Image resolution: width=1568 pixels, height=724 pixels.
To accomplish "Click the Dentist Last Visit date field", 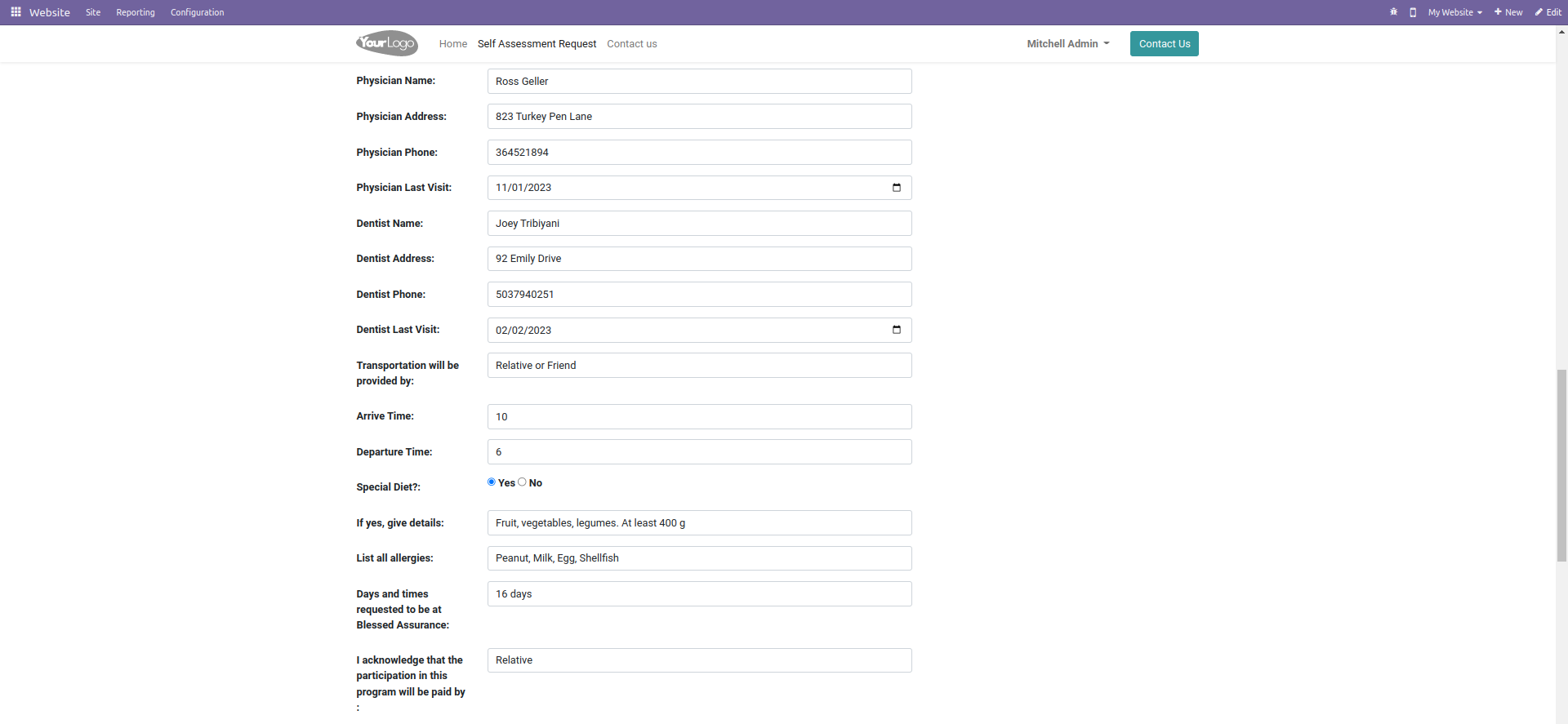I will point(700,330).
